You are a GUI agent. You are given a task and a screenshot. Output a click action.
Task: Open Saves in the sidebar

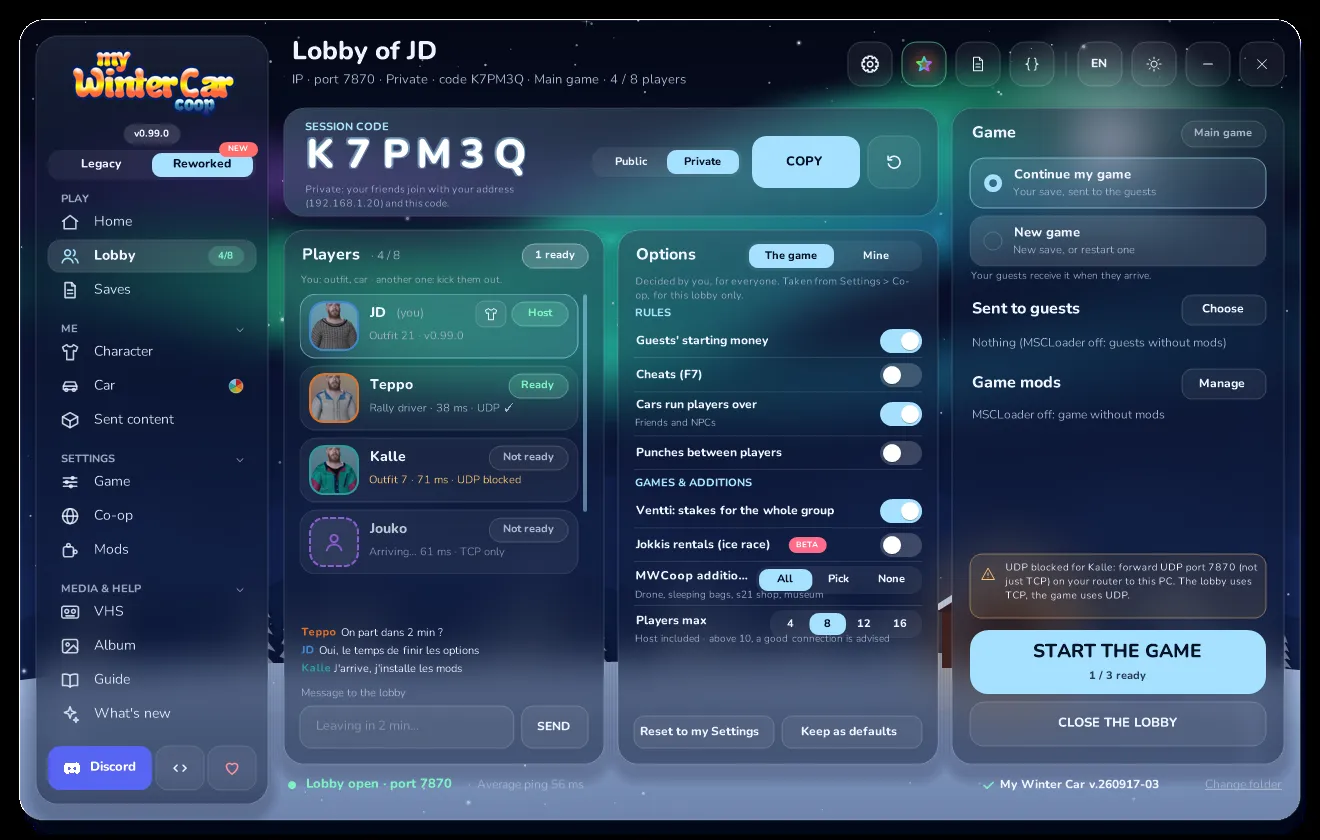pos(152,290)
